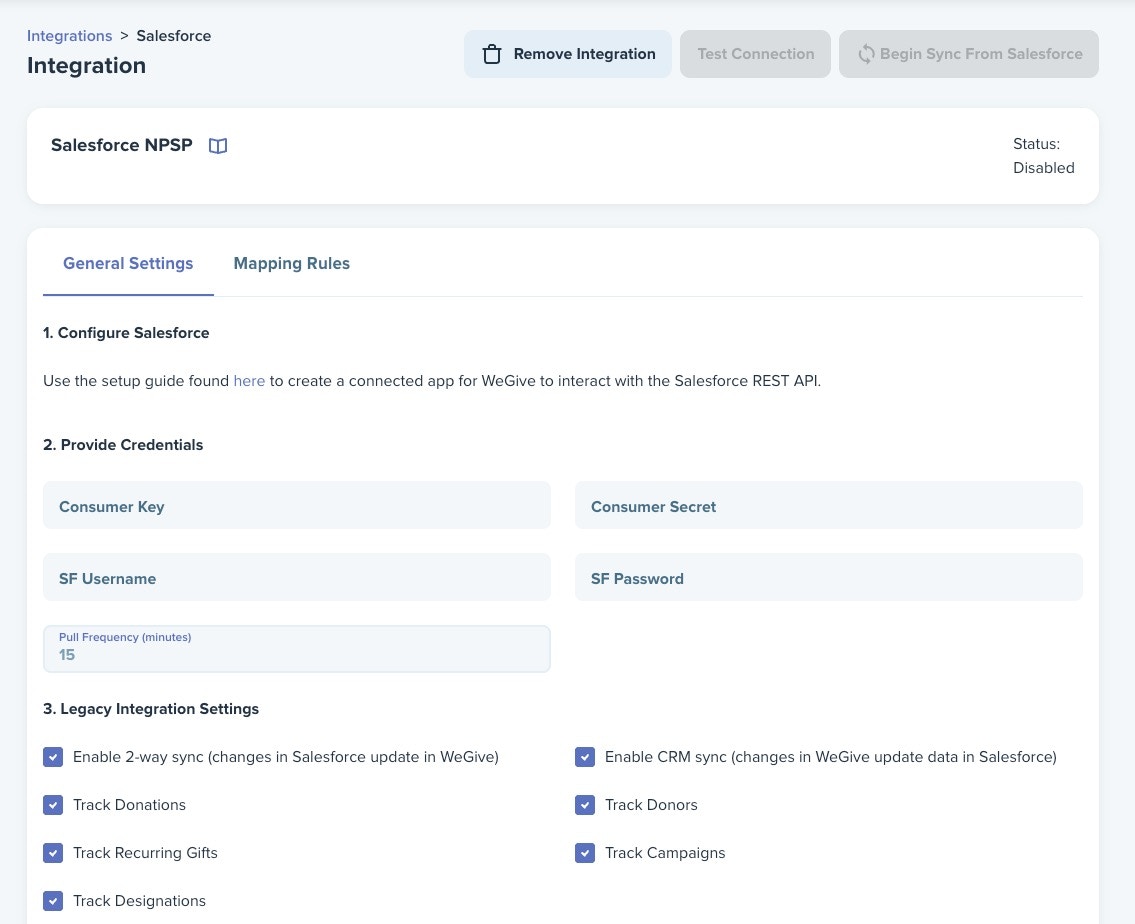Select the General Settings tab
The width and height of the screenshot is (1135, 924).
pyautogui.click(x=128, y=263)
